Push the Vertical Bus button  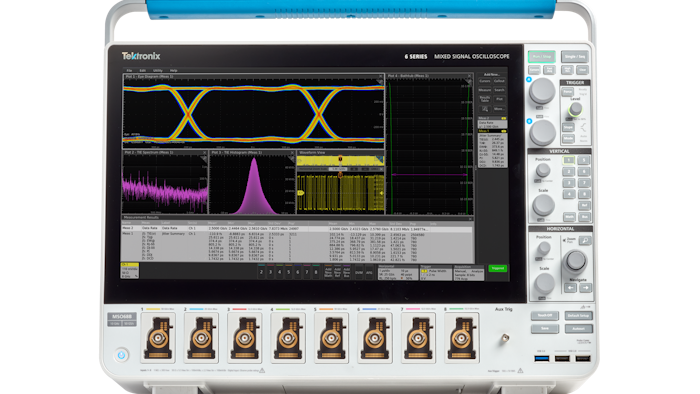[584, 217]
